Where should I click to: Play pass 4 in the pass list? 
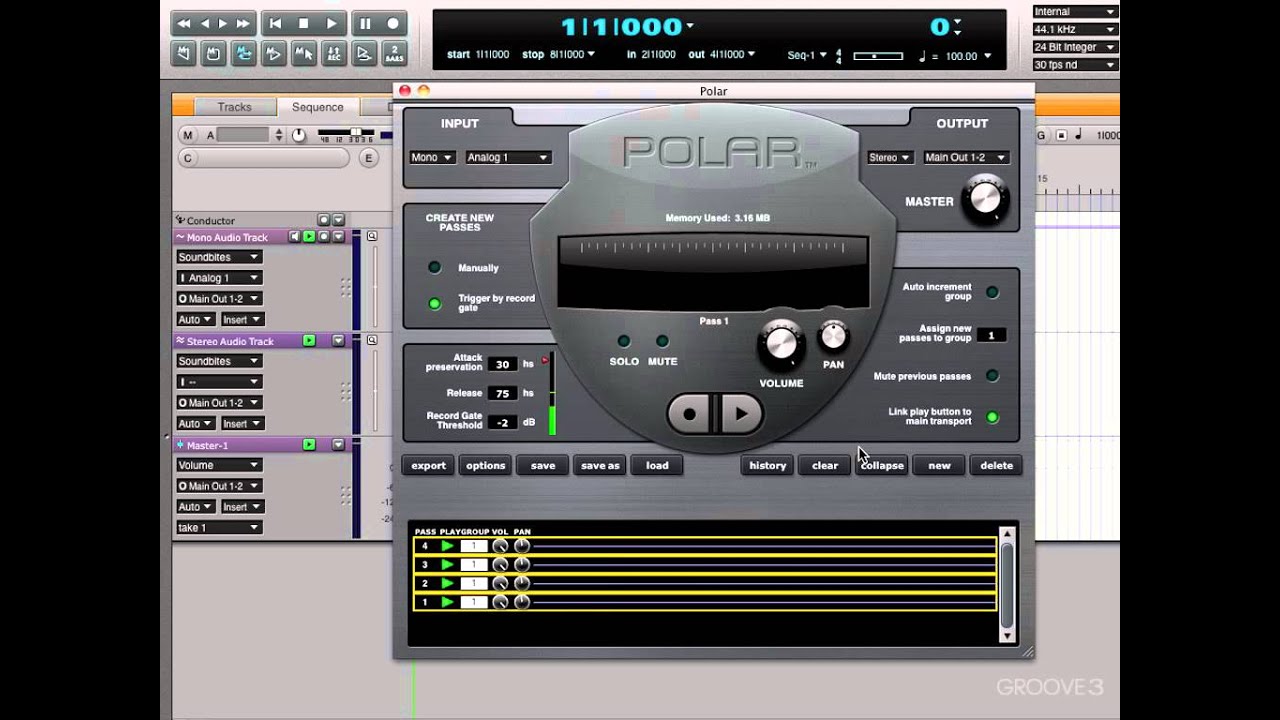(447, 546)
